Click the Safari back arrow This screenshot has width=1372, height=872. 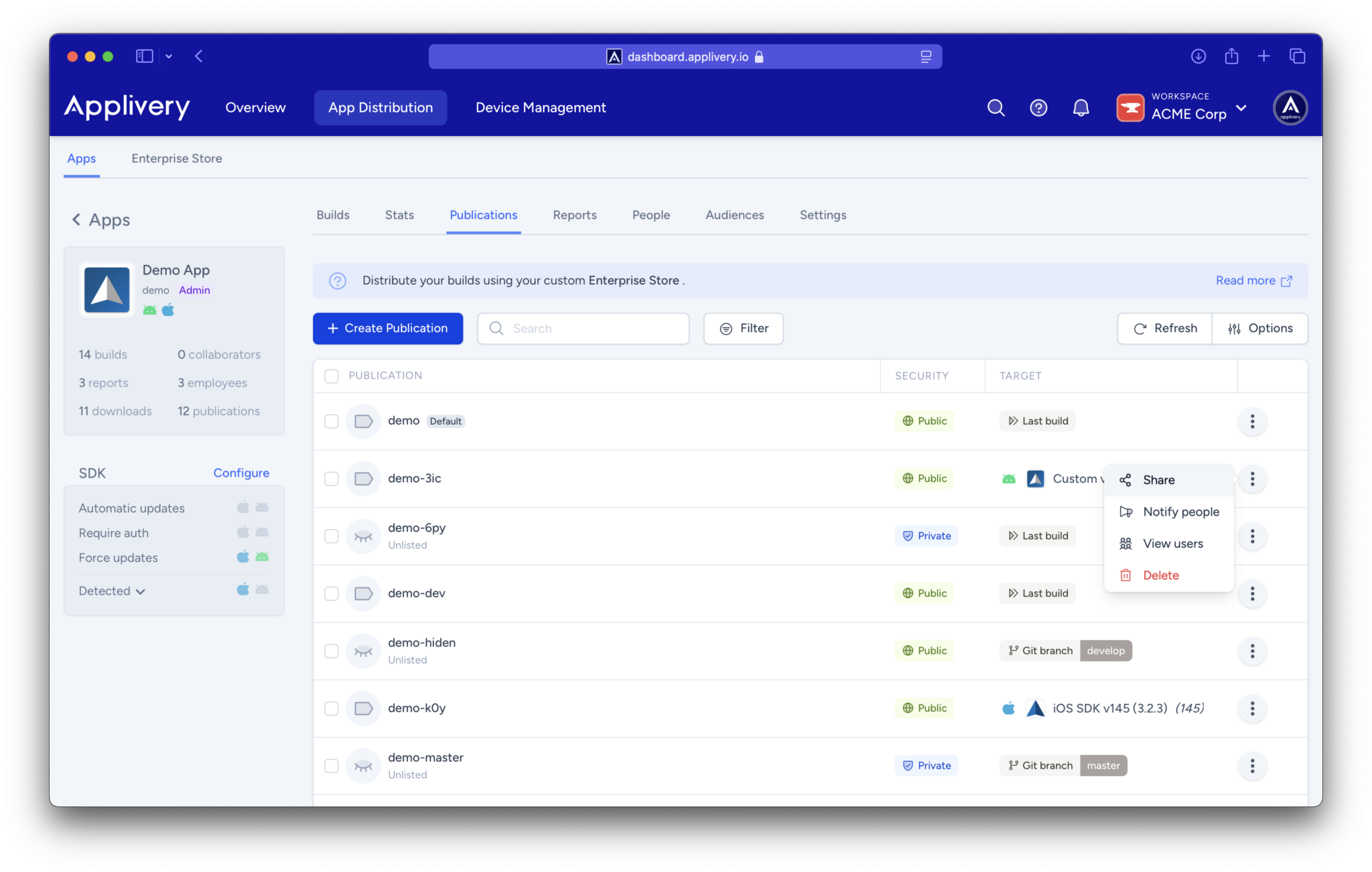tap(199, 56)
